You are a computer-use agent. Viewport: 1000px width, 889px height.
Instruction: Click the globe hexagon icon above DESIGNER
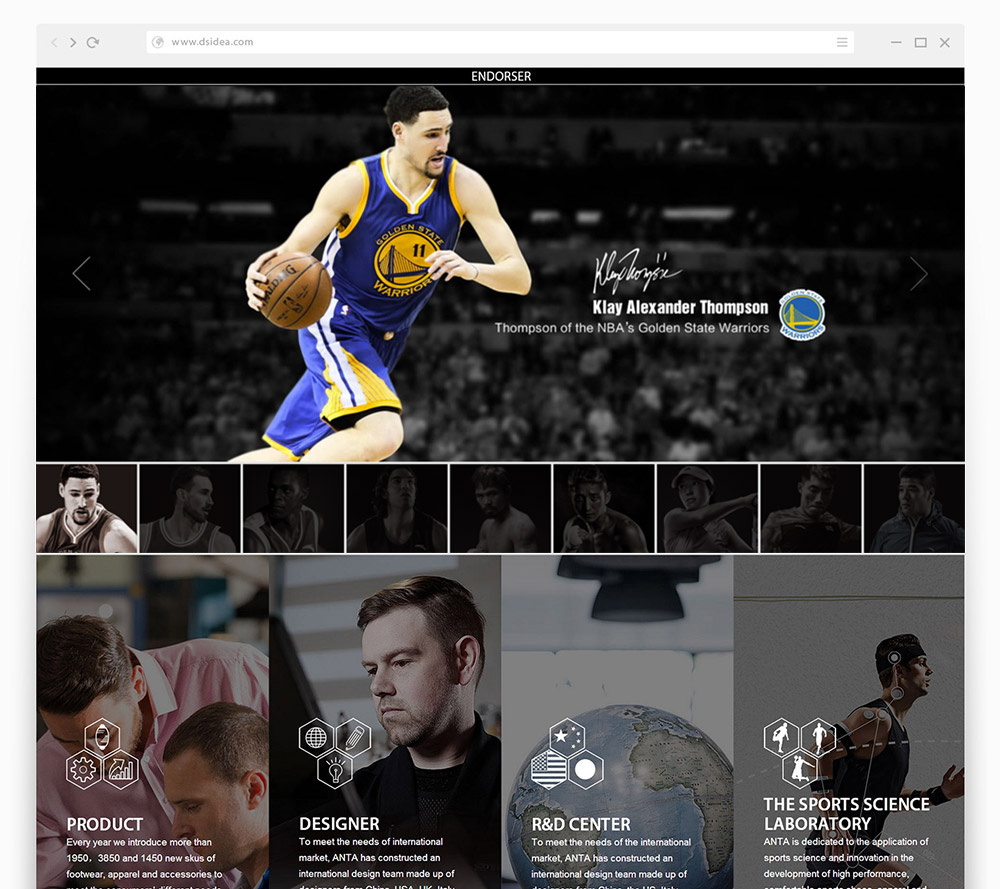(316, 737)
